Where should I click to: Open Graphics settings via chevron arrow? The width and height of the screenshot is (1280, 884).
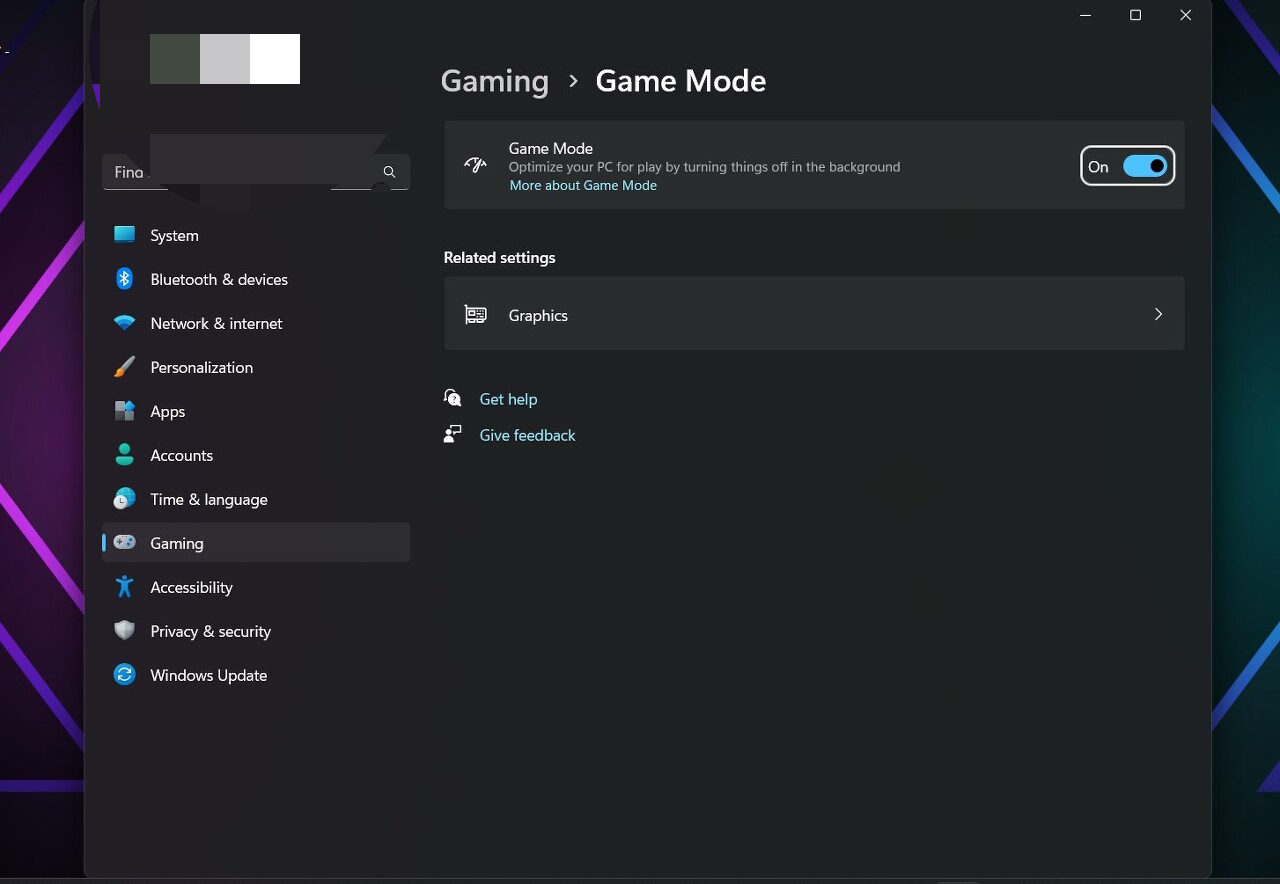pyautogui.click(x=1158, y=314)
